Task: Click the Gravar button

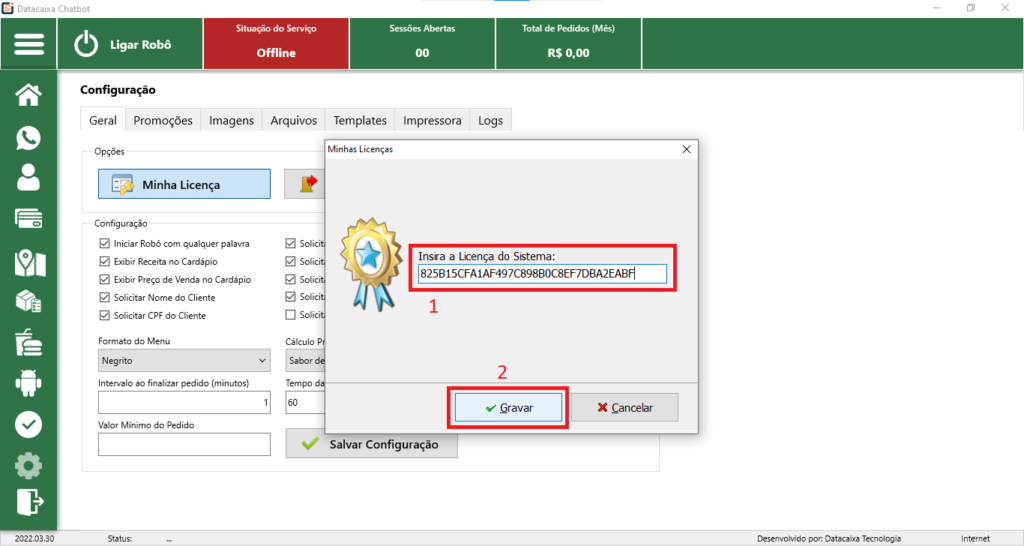Action: coord(509,408)
